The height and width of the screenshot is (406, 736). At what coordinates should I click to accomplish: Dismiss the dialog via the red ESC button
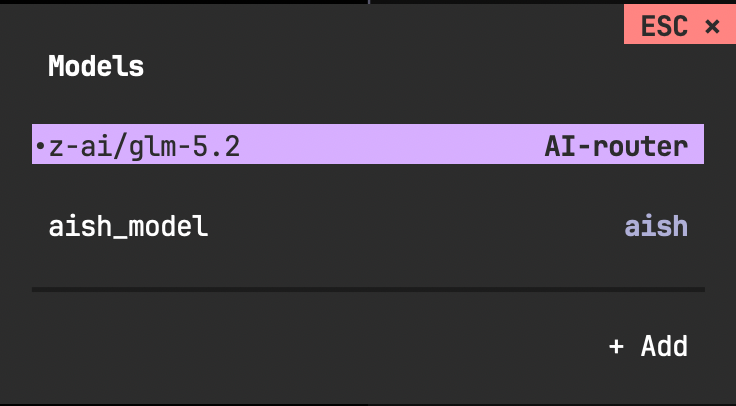[x=680, y=24]
